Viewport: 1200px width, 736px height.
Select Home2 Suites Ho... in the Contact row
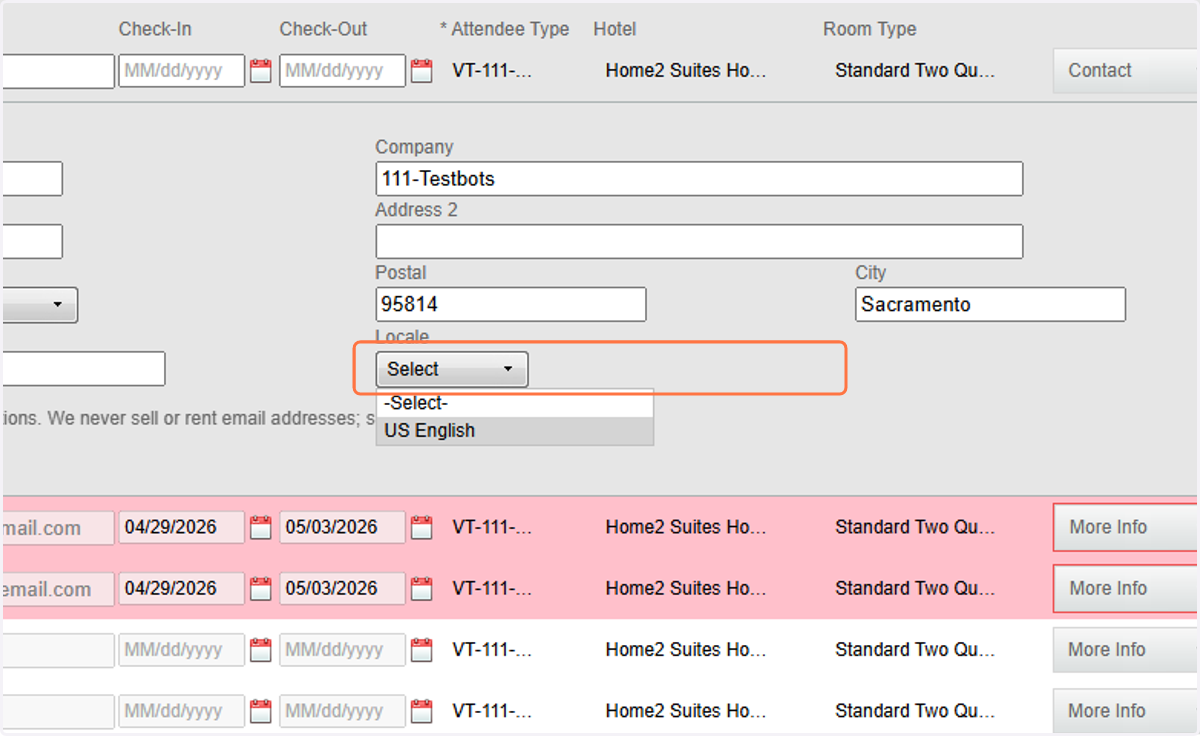click(686, 71)
